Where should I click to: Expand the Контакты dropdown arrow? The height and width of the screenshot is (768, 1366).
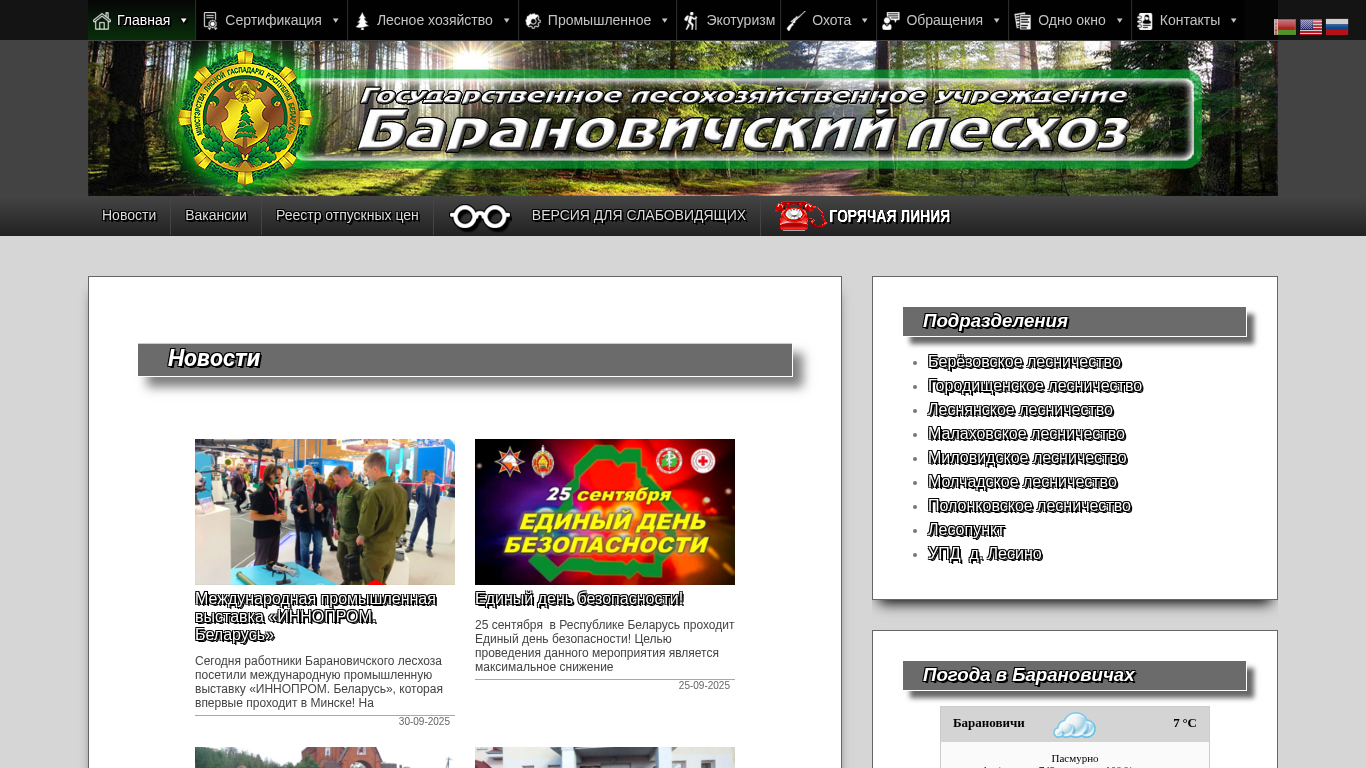pos(1234,20)
